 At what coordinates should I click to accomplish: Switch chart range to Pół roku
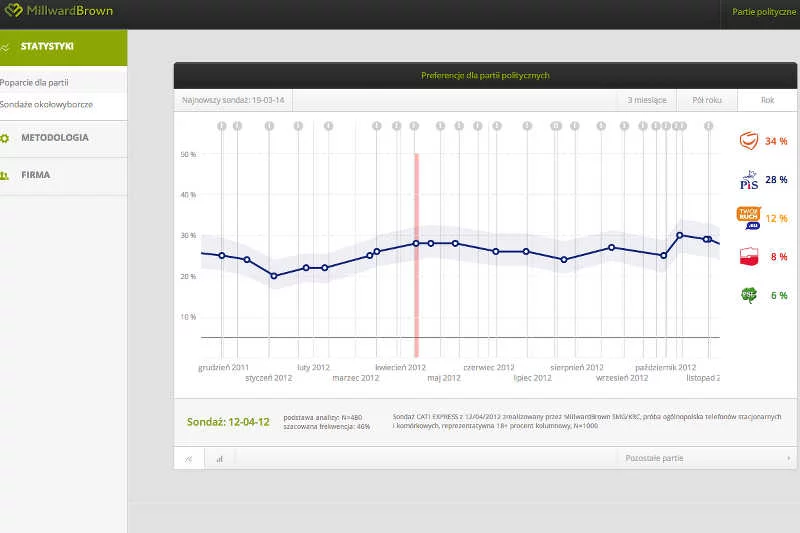tap(707, 100)
